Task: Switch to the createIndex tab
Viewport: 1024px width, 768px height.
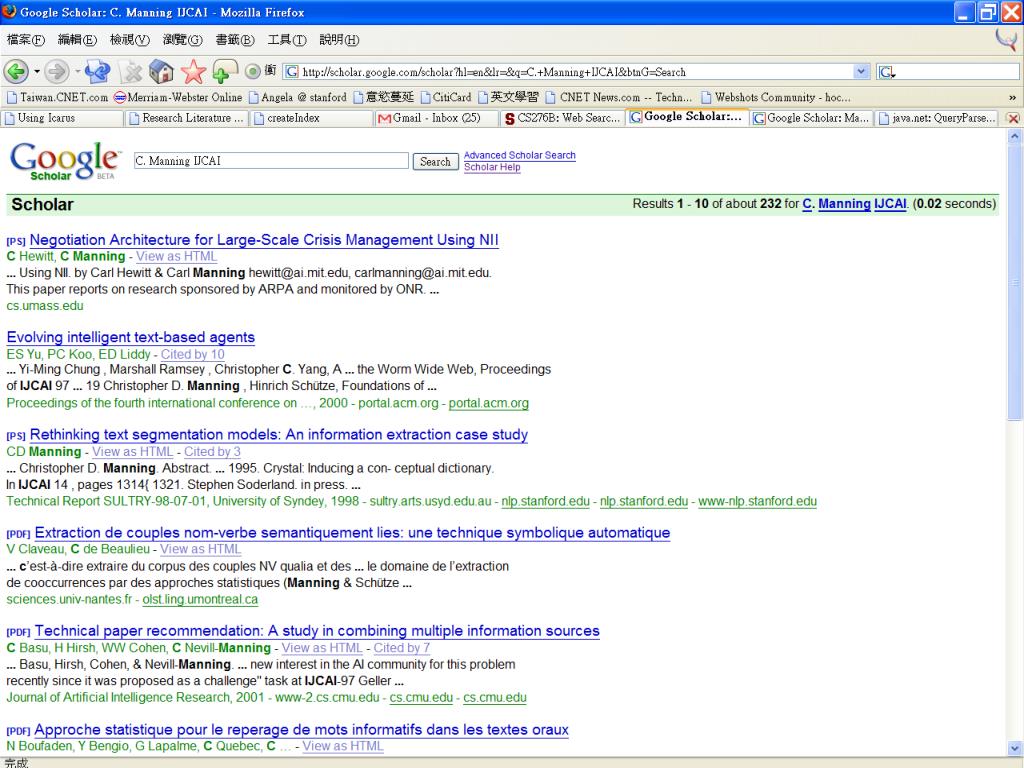Action: 311,118
